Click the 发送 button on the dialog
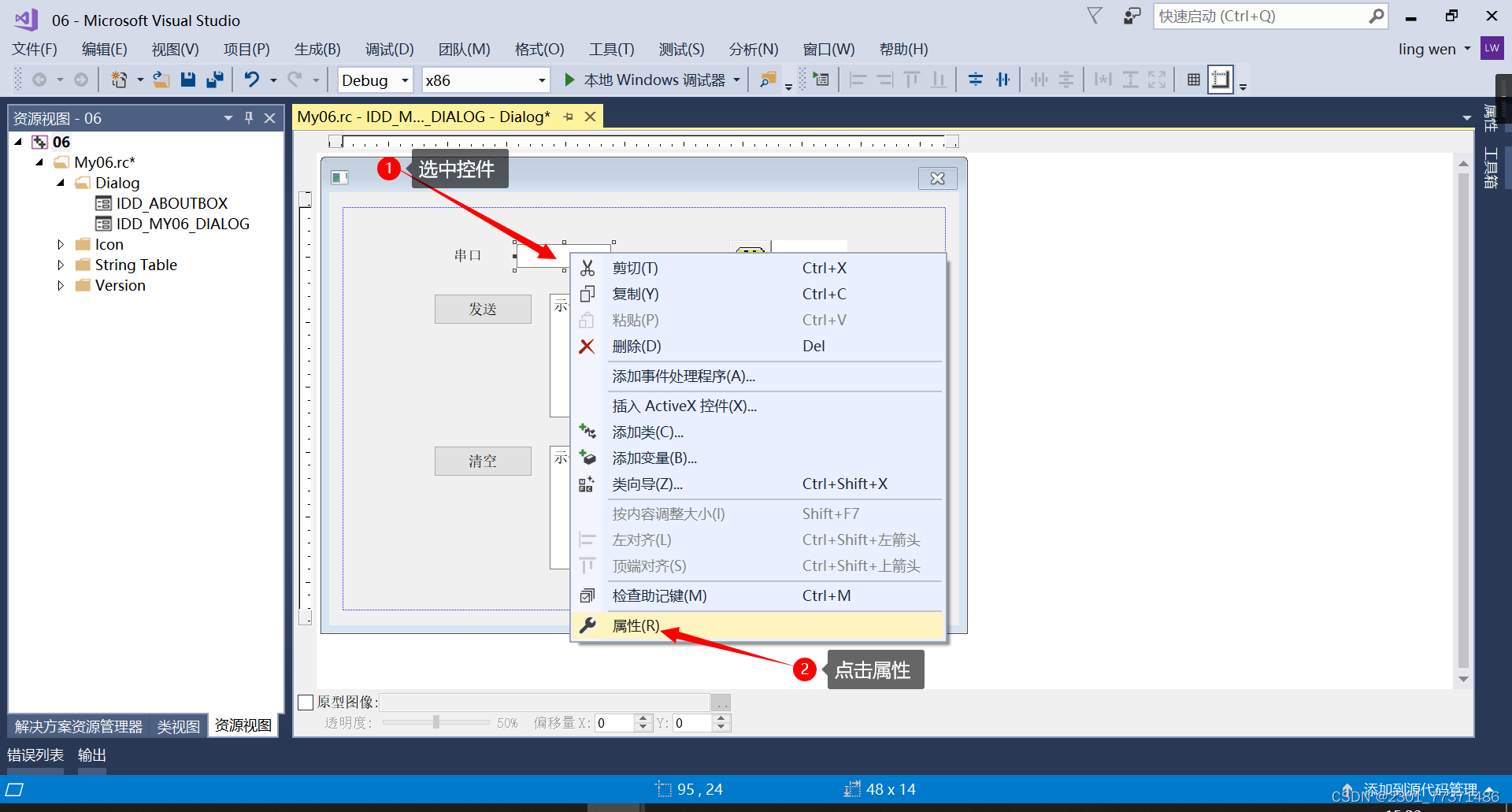The height and width of the screenshot is (812, 1512). pyautogui.click(x=483, y=309)
